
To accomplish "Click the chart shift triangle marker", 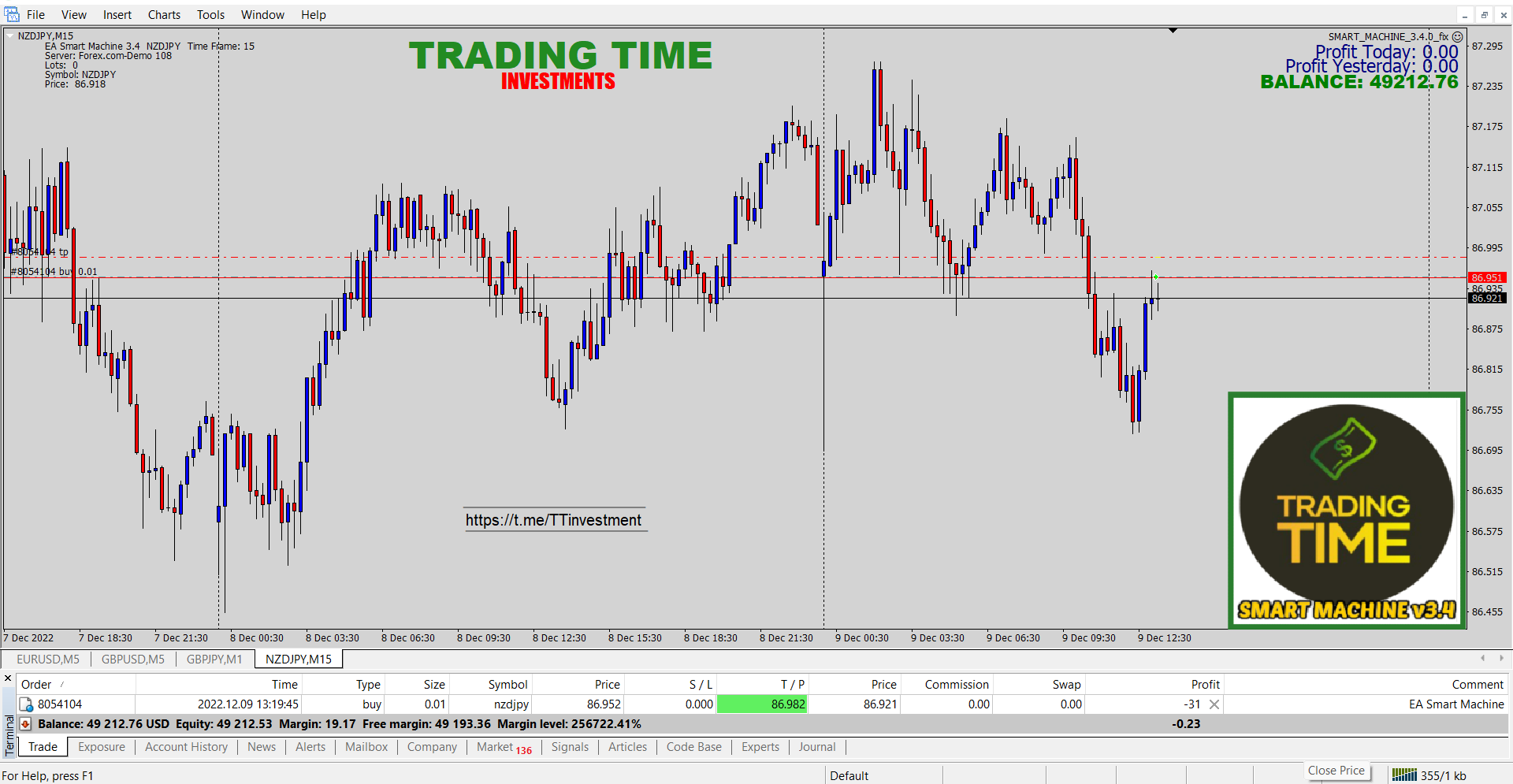I will (1173, 31).
